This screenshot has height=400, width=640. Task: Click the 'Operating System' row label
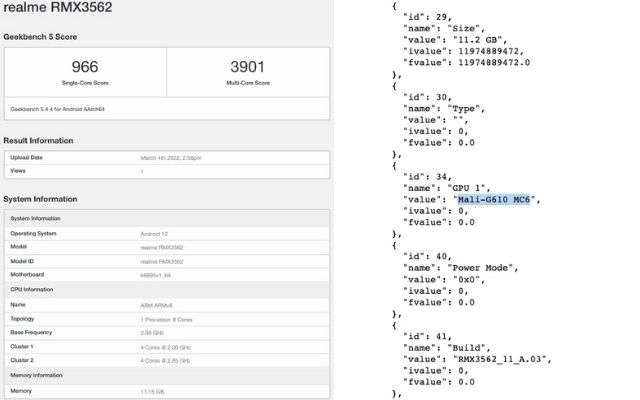(x=33, y=233)
